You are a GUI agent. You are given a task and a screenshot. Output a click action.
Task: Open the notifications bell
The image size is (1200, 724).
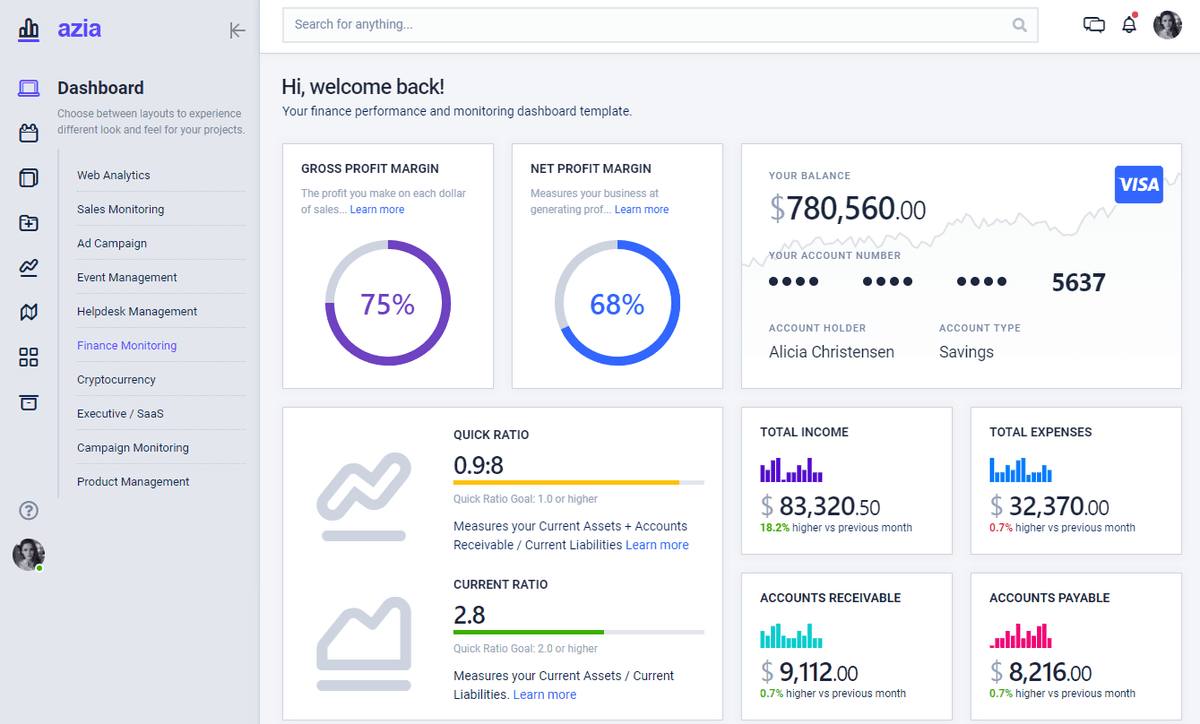1129,25
